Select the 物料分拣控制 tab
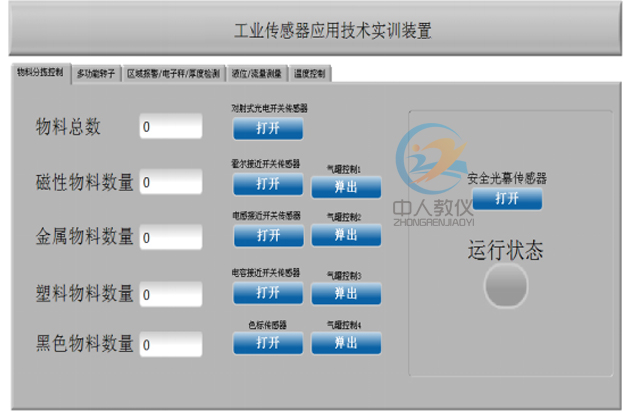This screenshot has width=624, height=411. [x=41, y=73]
